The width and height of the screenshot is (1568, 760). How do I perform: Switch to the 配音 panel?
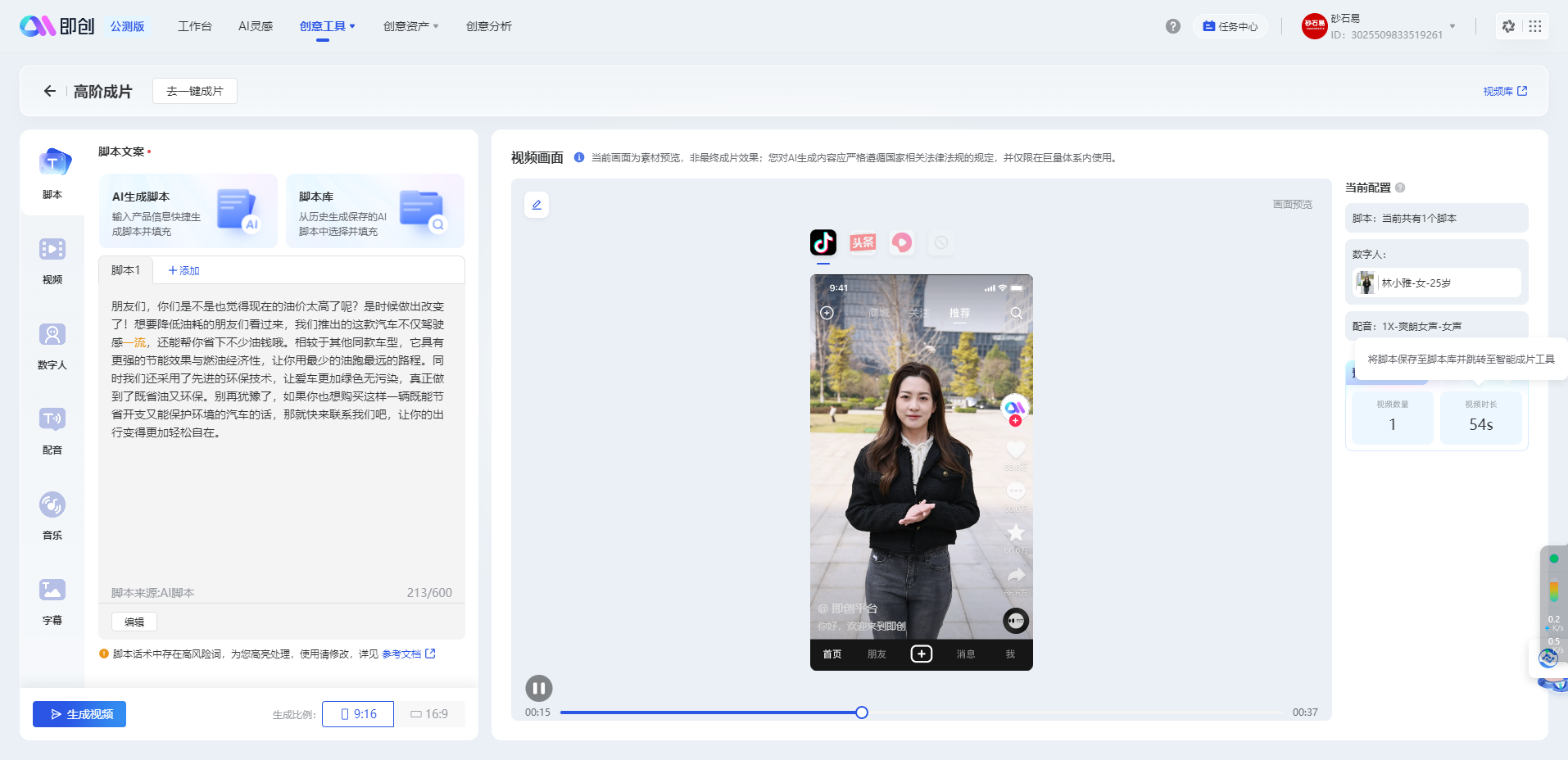[52, 429]
